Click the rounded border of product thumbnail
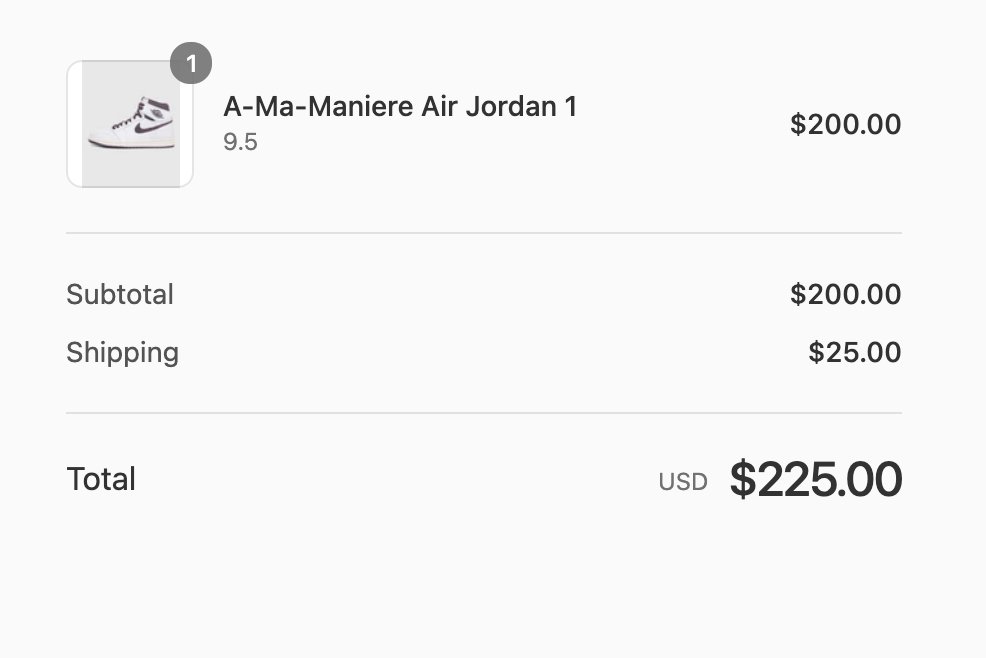 (x=68, y=124)
